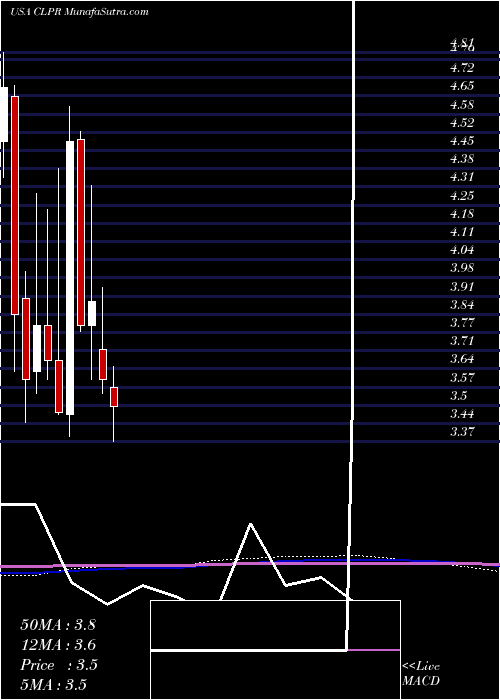The image size is (500, 700).
Task: Click the 4.52 price level label
Action: [462, 123]
